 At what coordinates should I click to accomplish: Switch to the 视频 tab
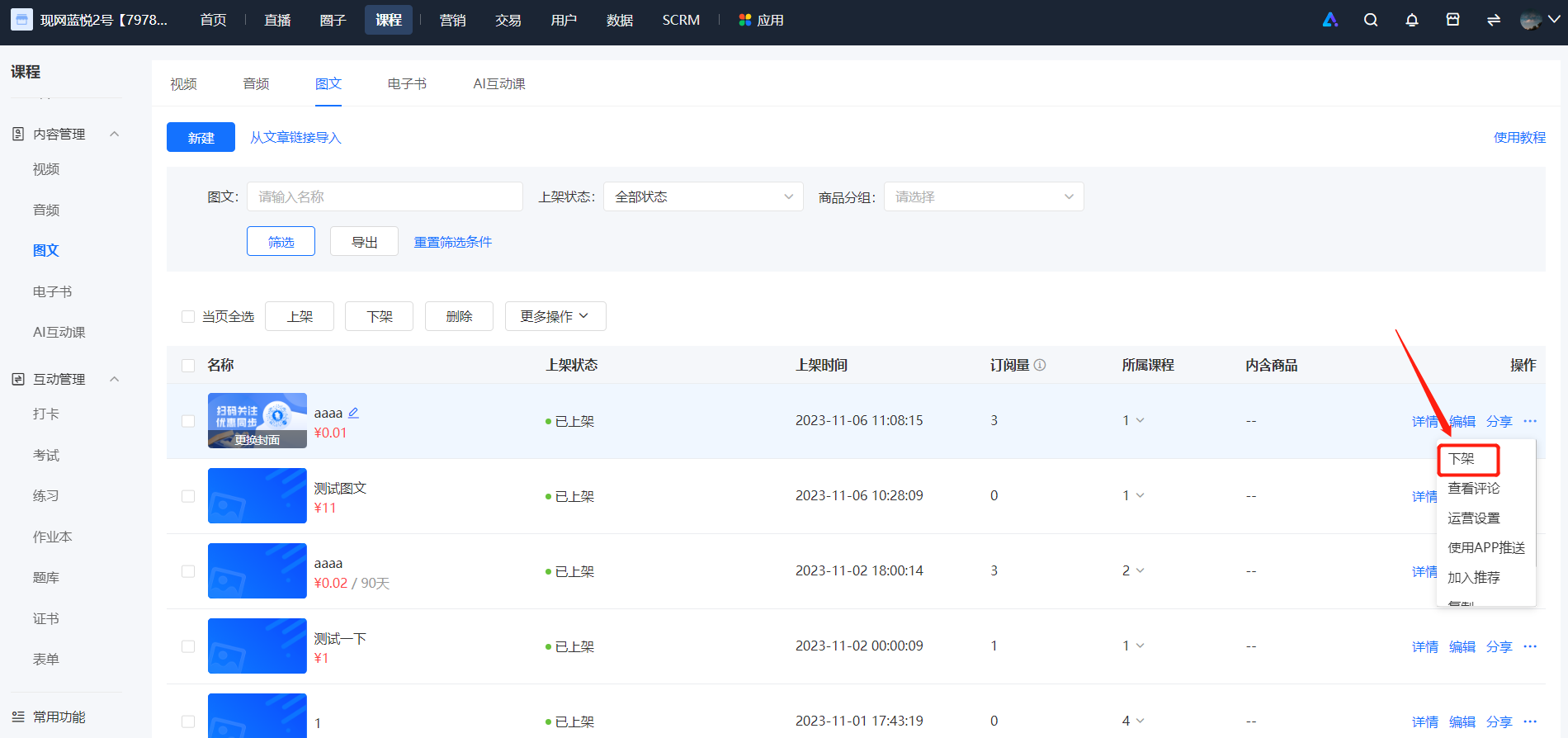[183, 83]
